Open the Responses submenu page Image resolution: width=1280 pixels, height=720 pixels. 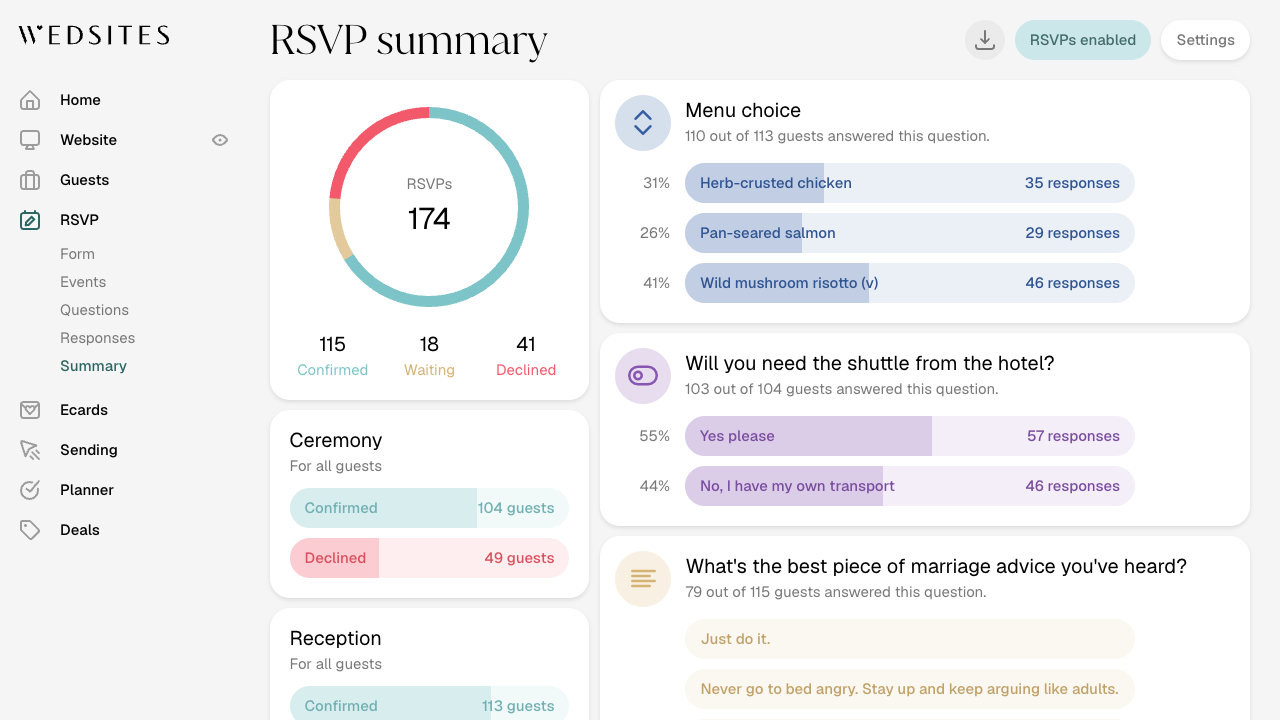point(97,338)
